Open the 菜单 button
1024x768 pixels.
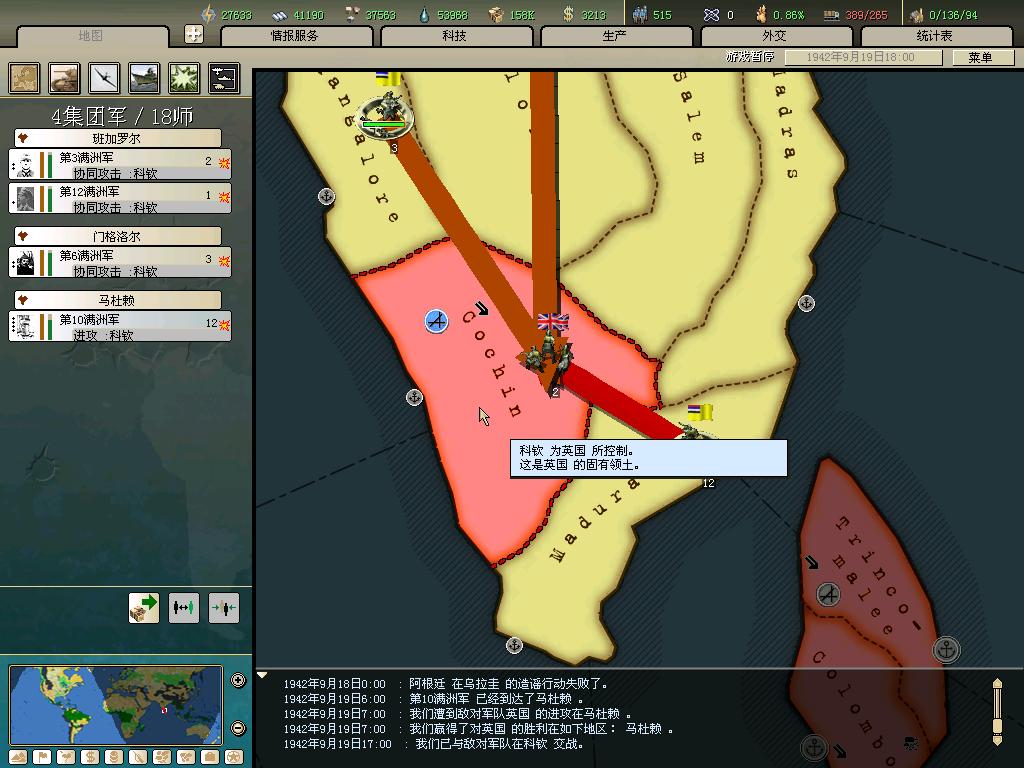tap(982, 57)
